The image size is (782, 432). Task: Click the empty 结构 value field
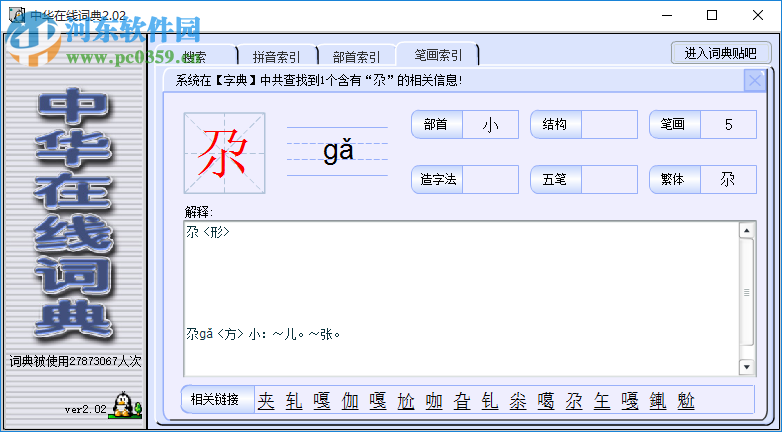pos(609,124)
